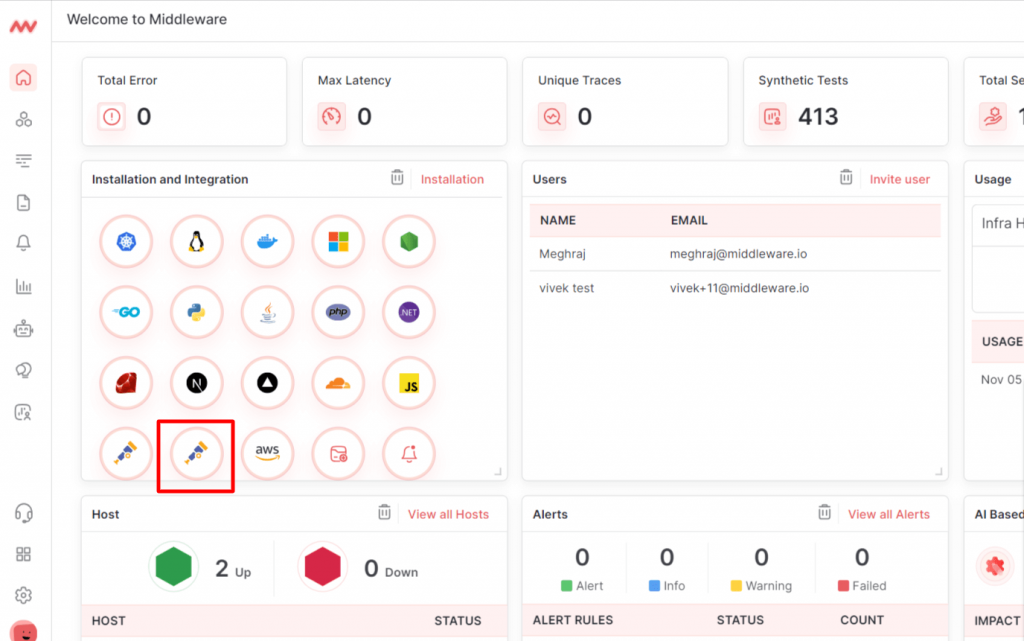Image resolution: width=1024 pixels, height=641 pixels.
Task: Select the Python integration icon
Action: 197,312
